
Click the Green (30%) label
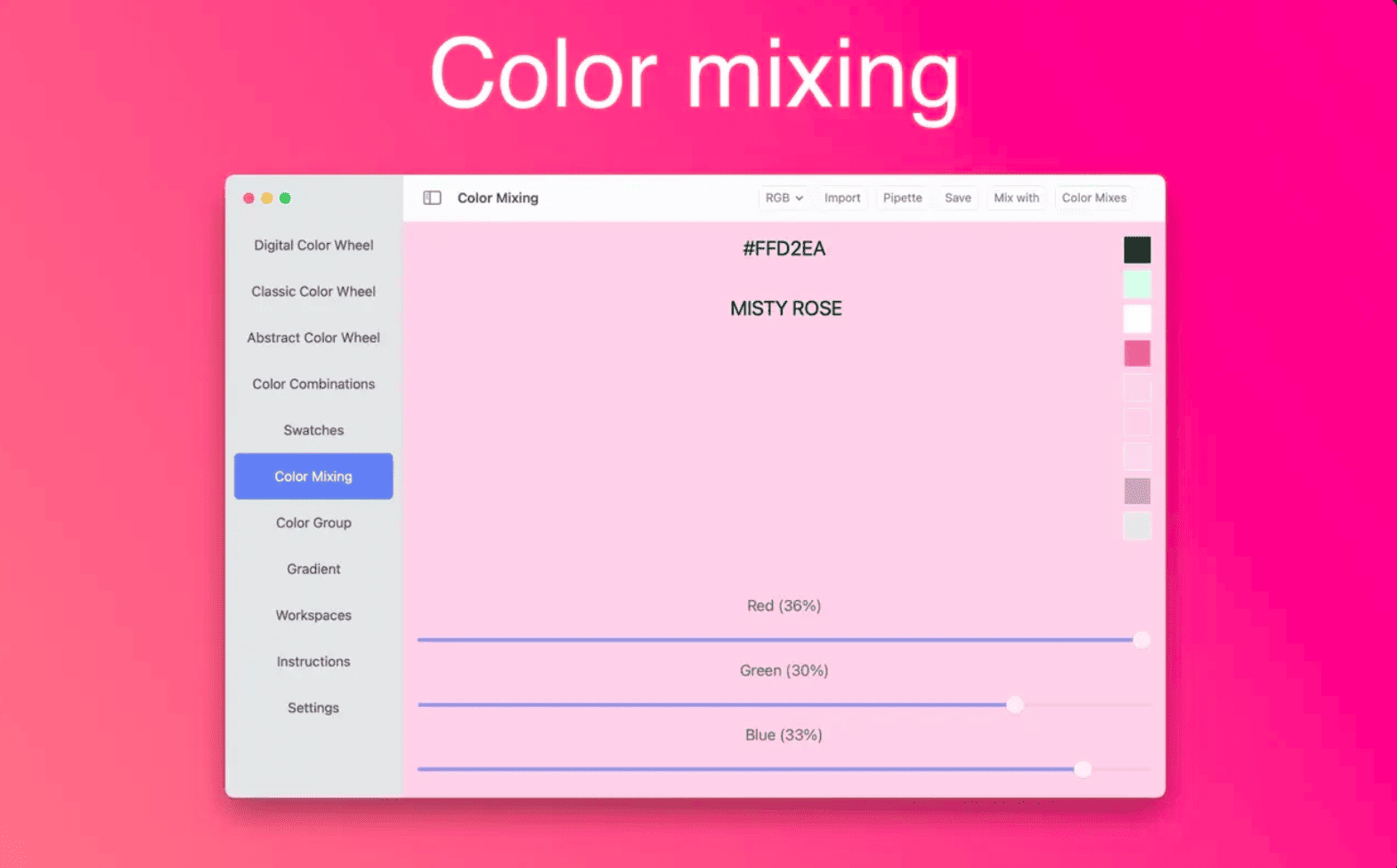(x=784, y=670)
